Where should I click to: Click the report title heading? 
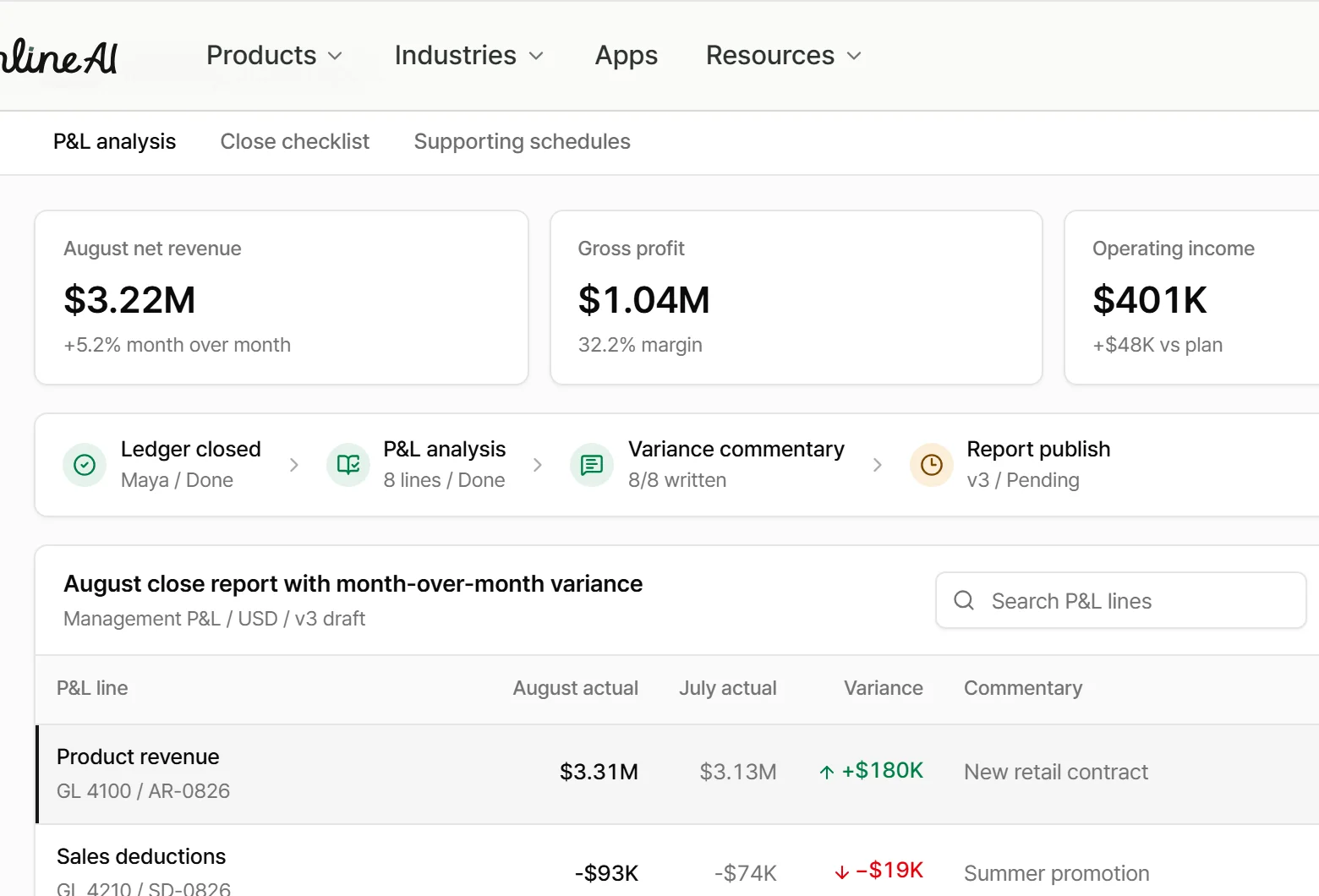pos(353,584)
